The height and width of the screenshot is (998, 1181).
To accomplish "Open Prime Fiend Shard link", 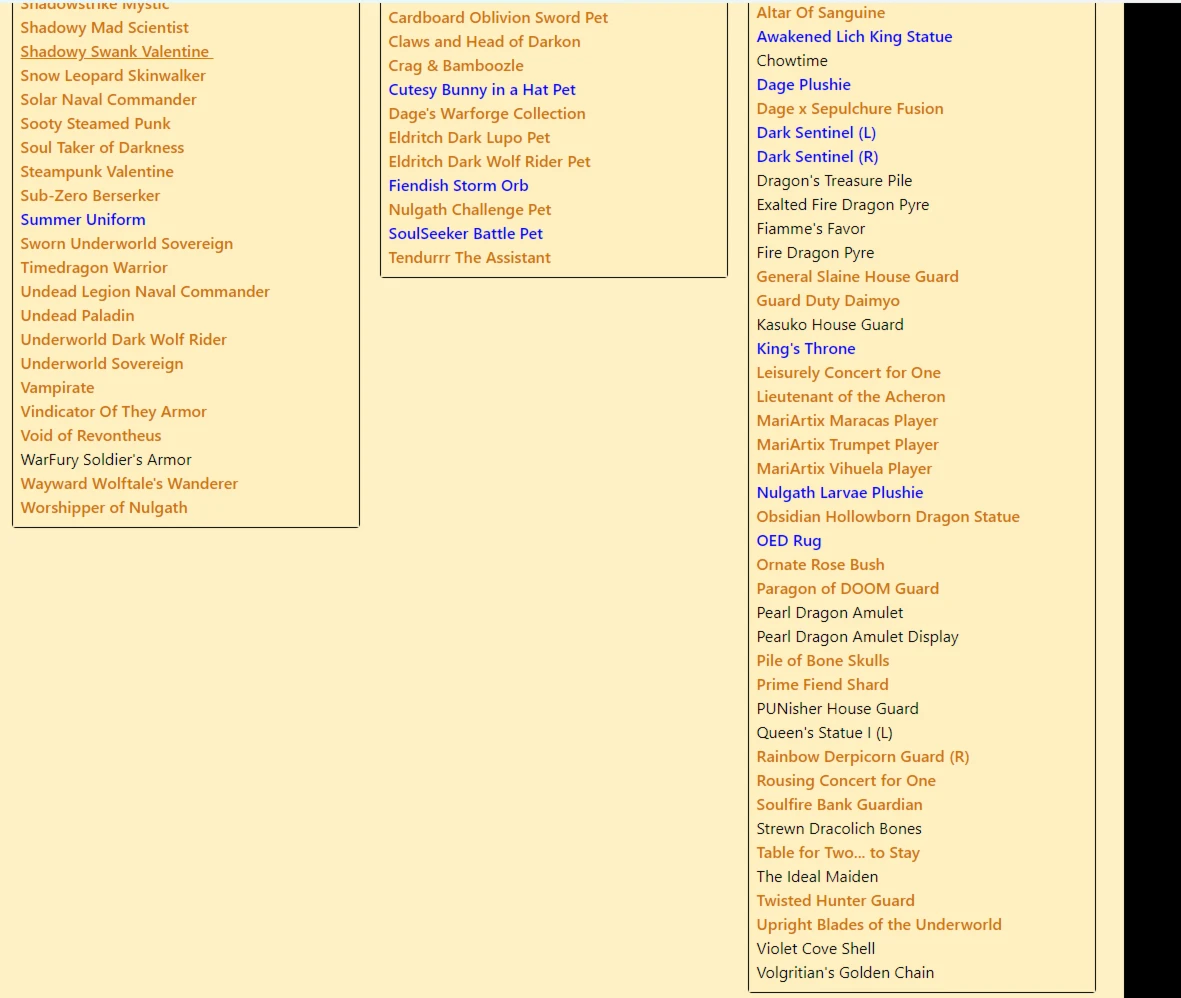I will (x=822, y=685).
